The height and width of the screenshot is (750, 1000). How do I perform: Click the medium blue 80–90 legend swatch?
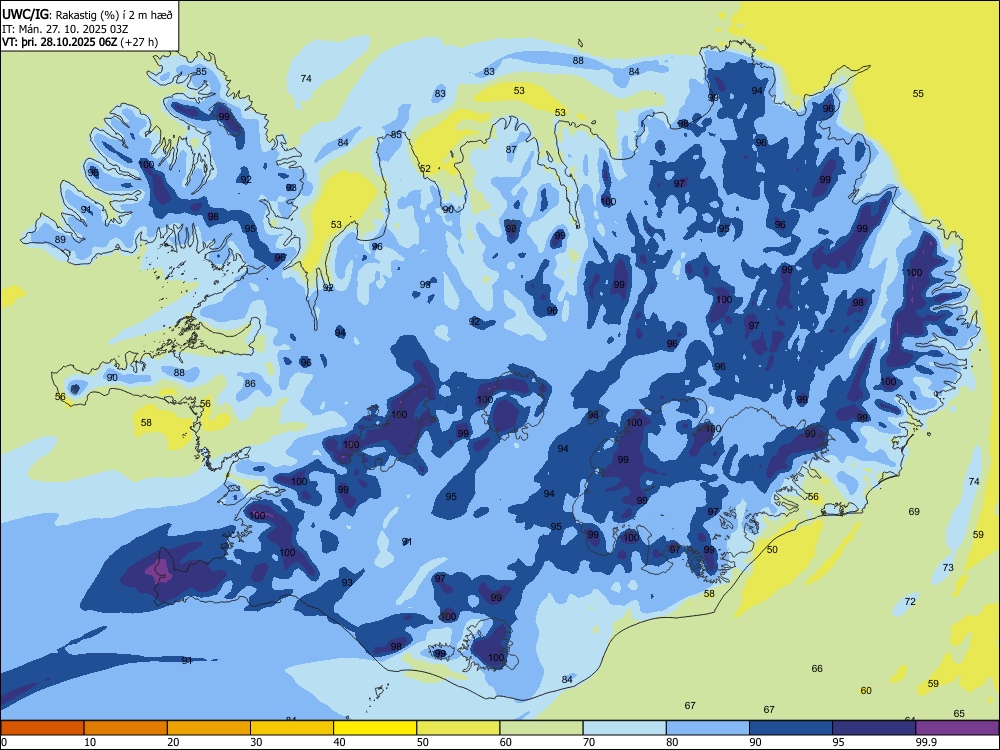coord(708,728)
